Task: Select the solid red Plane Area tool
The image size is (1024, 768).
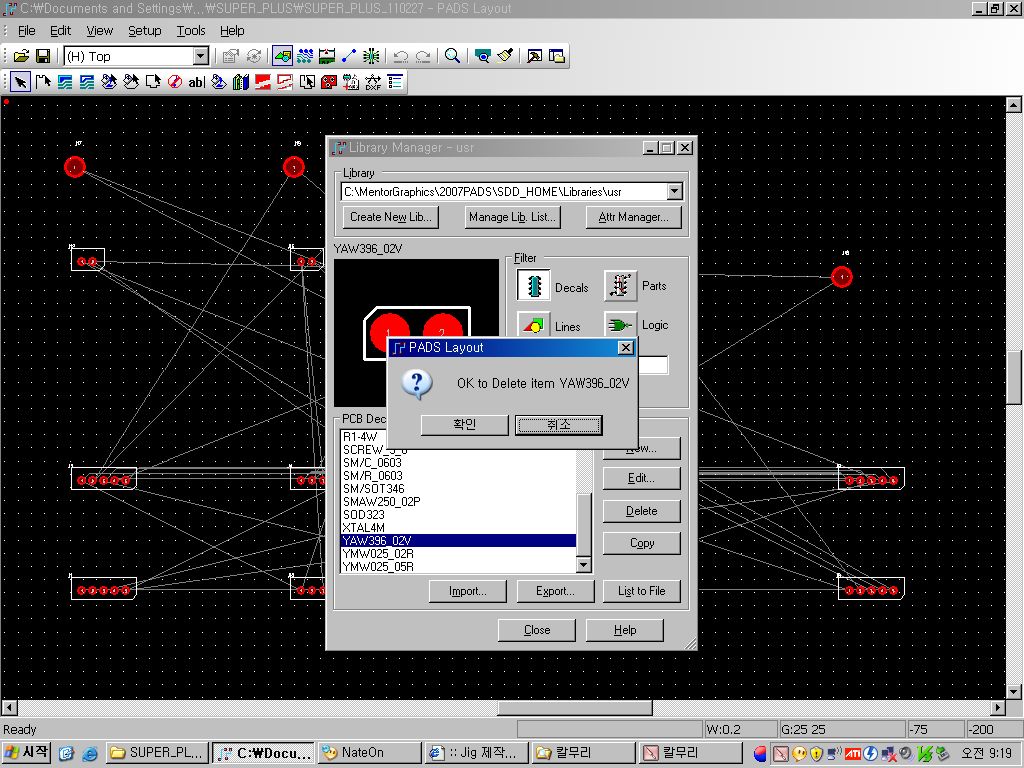Action: pos(263,82)
